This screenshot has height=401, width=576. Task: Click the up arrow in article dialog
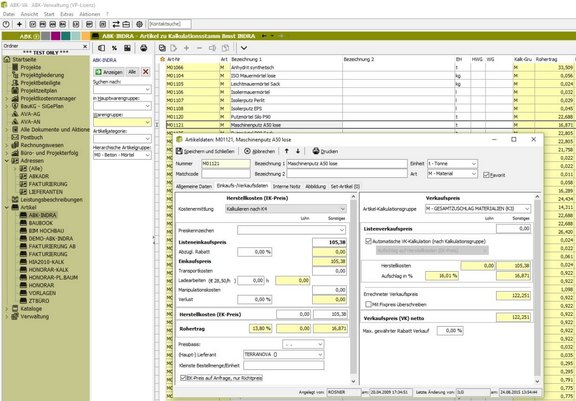(x=287, y=151)
